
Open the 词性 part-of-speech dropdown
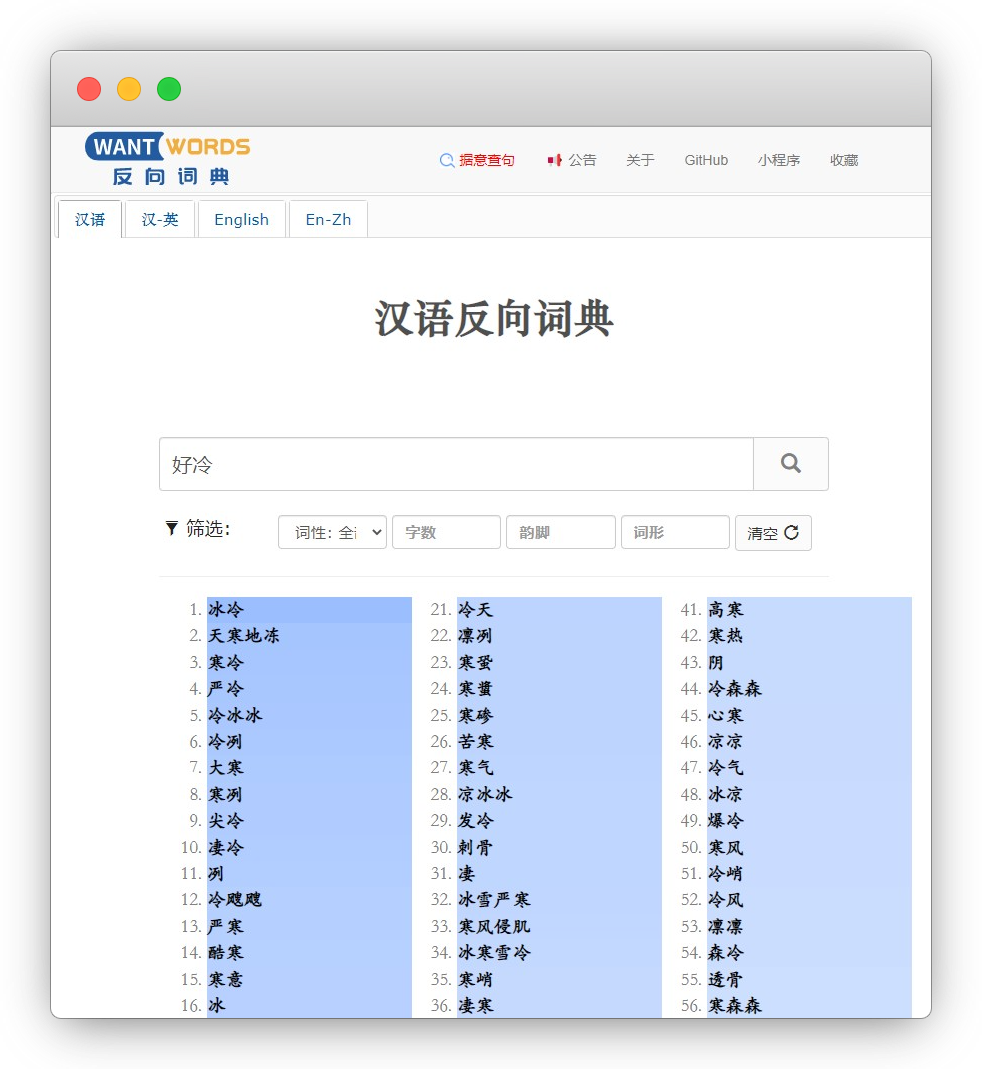coord(332,532)
